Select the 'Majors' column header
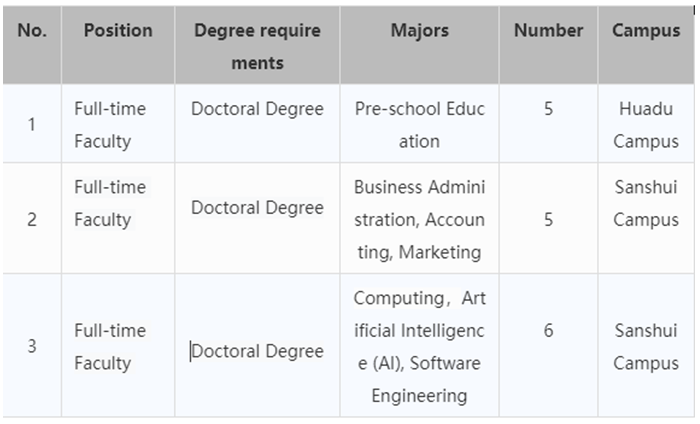The width and height of the screenshot is (700, 424). (420, 45)
